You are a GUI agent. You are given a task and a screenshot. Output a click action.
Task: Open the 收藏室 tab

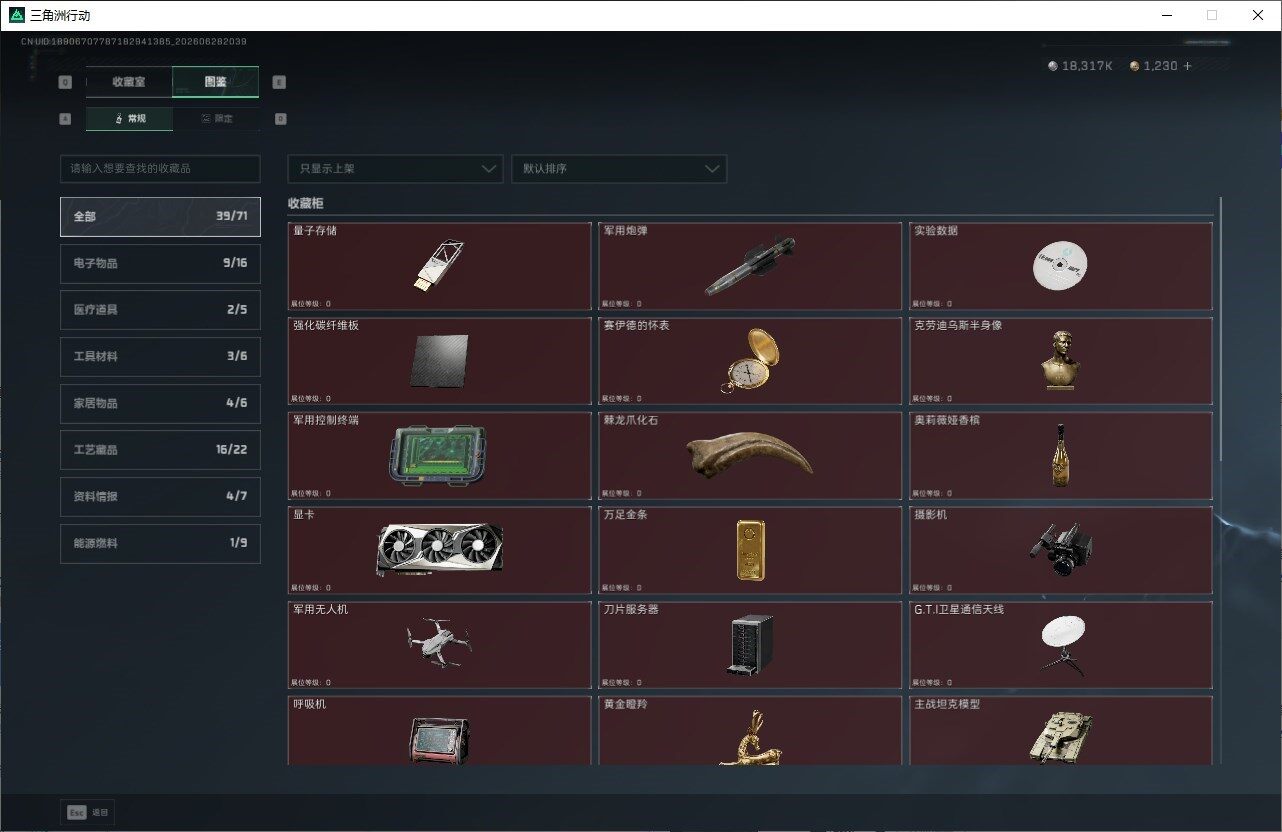pyautogui.click(x=129, y=82)
